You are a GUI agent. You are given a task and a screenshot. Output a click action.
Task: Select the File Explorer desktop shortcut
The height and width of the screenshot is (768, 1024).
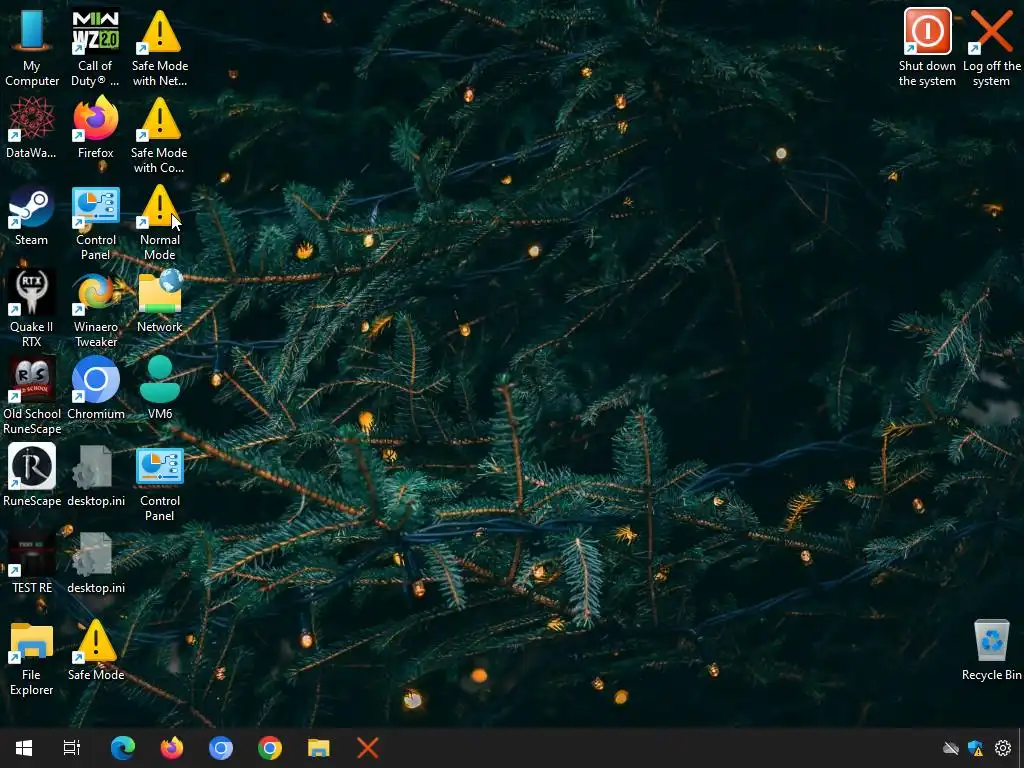point(31,657)
